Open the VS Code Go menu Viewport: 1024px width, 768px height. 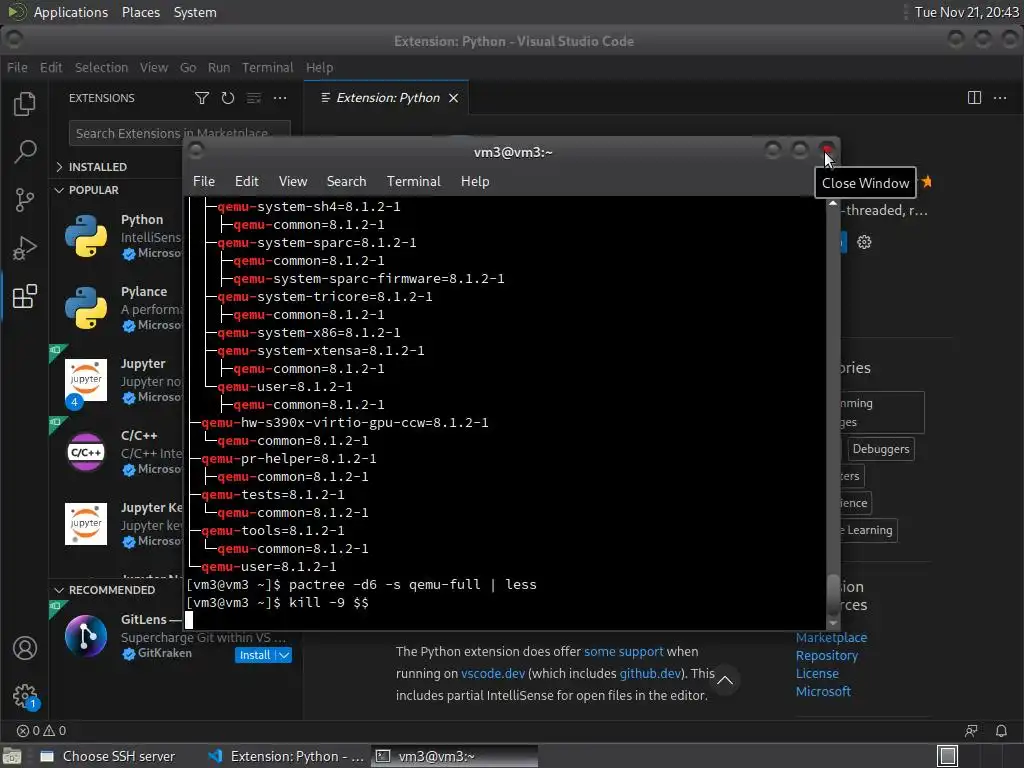(x=188, y=67)
